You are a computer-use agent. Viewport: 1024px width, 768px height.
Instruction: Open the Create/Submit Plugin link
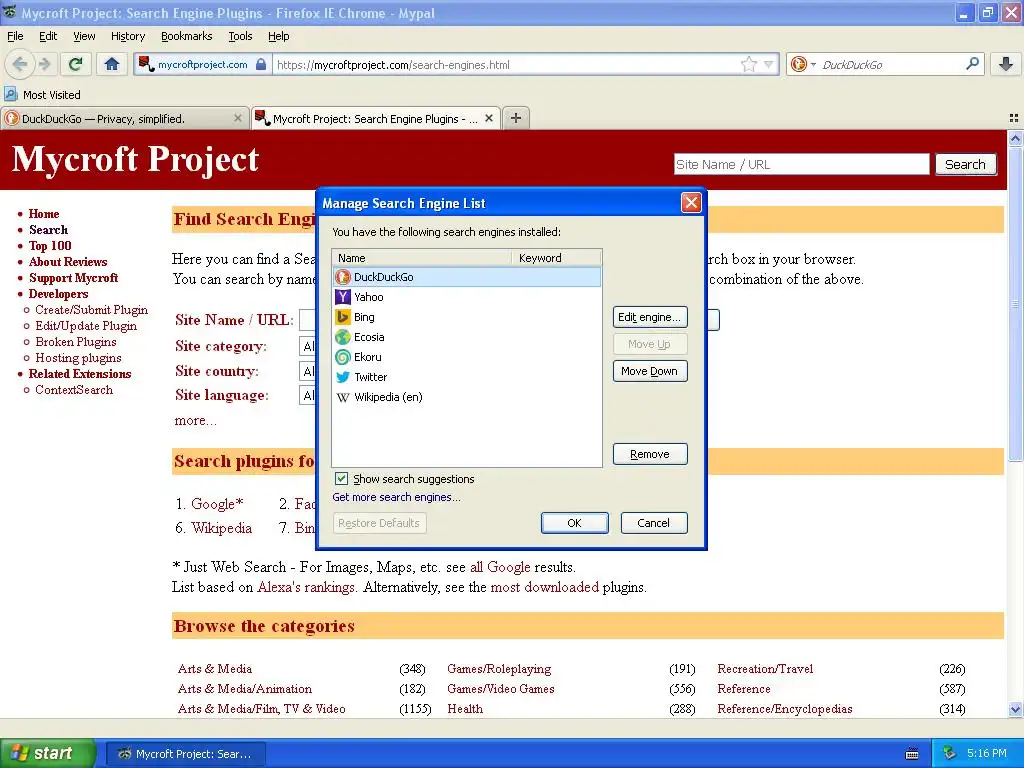pyautogui.click(x=91, y=310)
